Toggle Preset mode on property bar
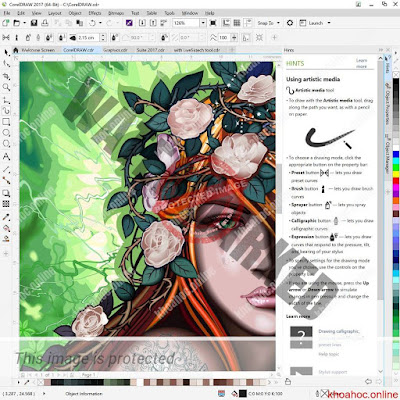Viewport: 400px width, 400px height. pos(6,37)
